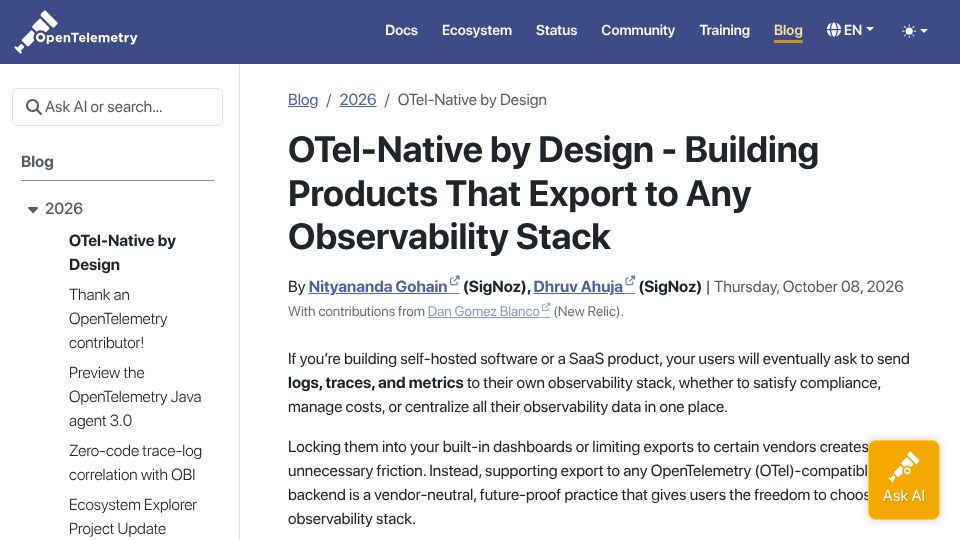Open the Blog menu item
Screen dimensions: 960x540
tap(788, 30)
